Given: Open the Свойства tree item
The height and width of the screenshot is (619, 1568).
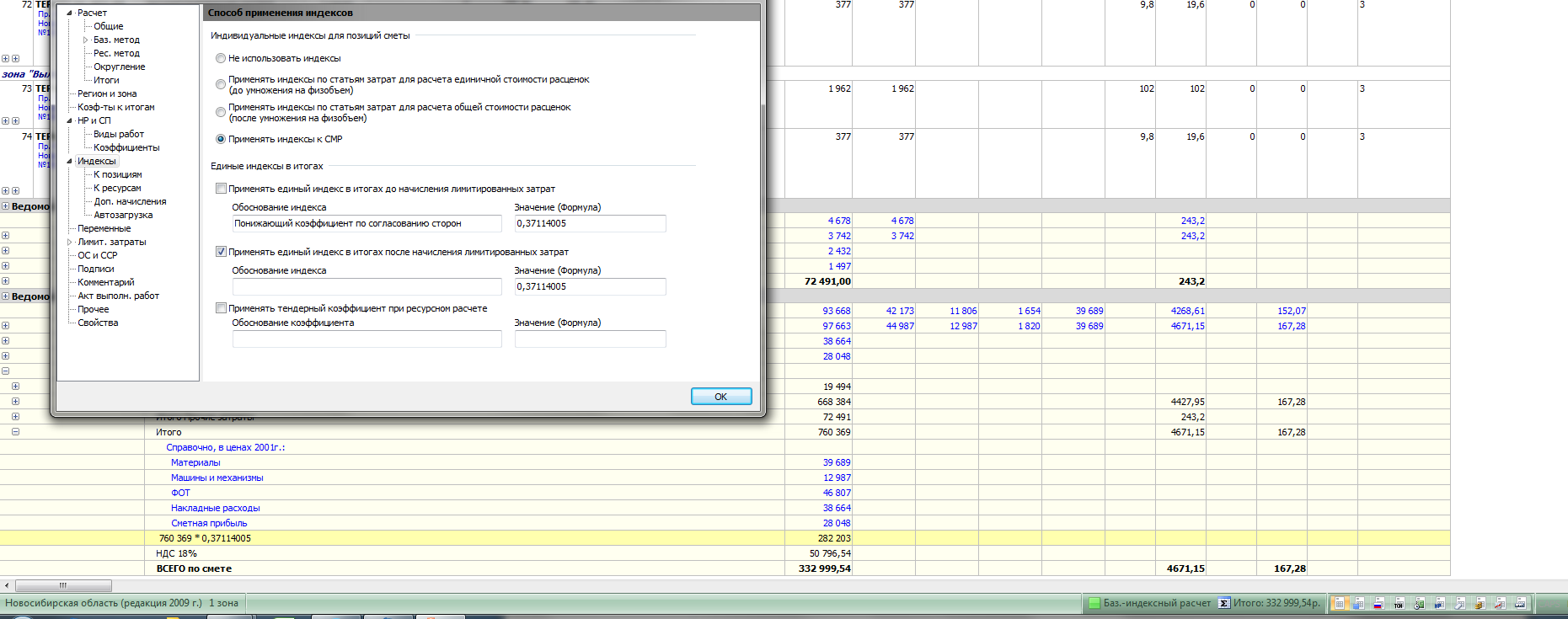Looking at the screenshot, I should 98,323.
